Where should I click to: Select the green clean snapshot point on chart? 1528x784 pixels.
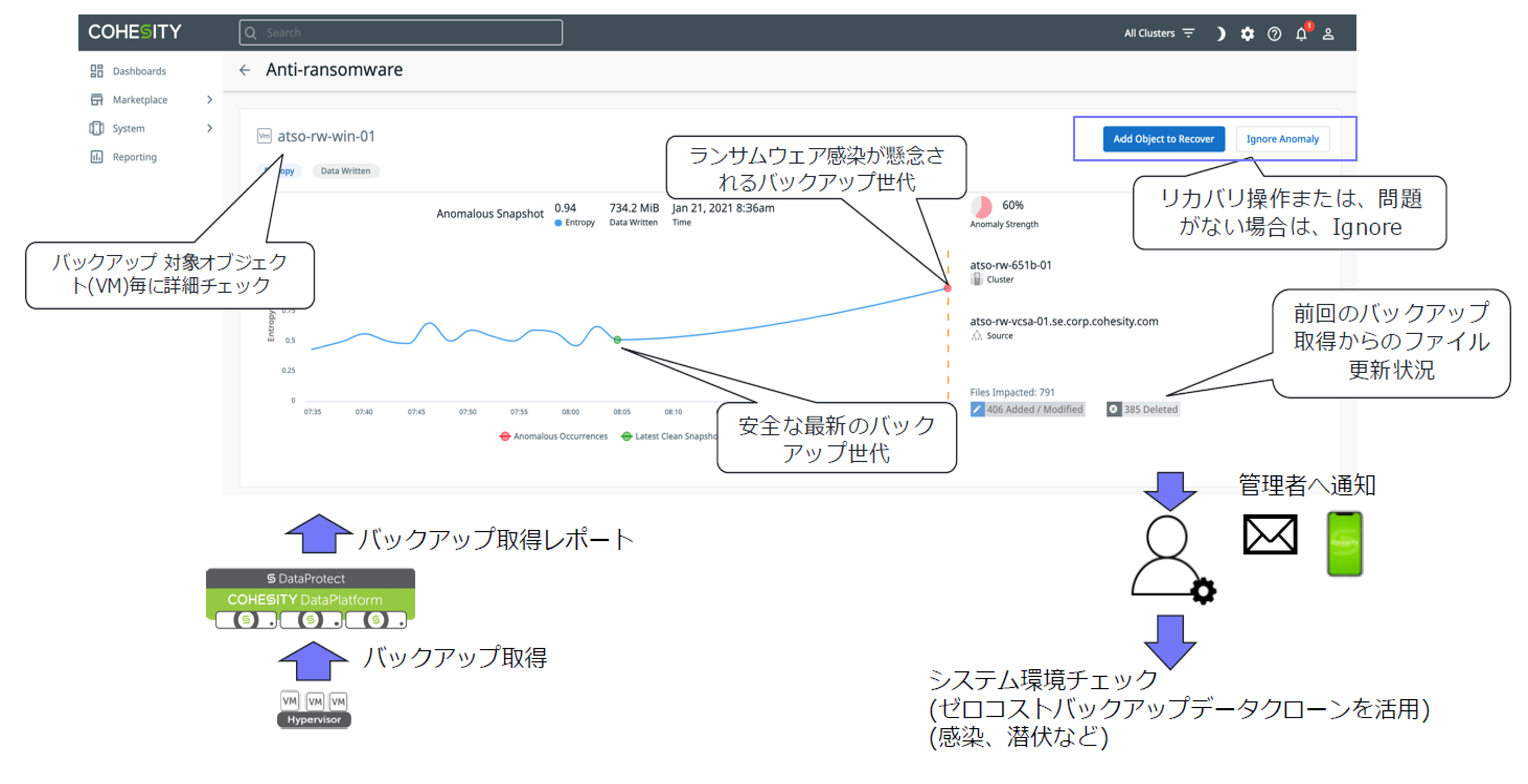click(617, 340)
